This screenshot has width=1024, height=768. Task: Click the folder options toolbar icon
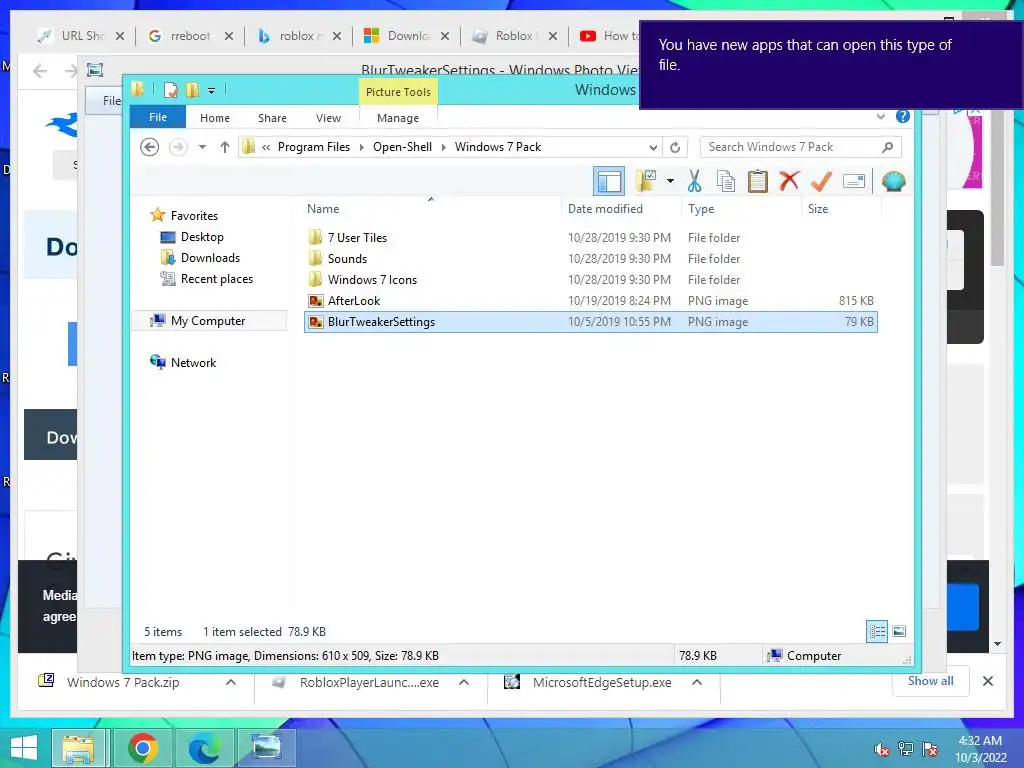[x=646, y=181]
